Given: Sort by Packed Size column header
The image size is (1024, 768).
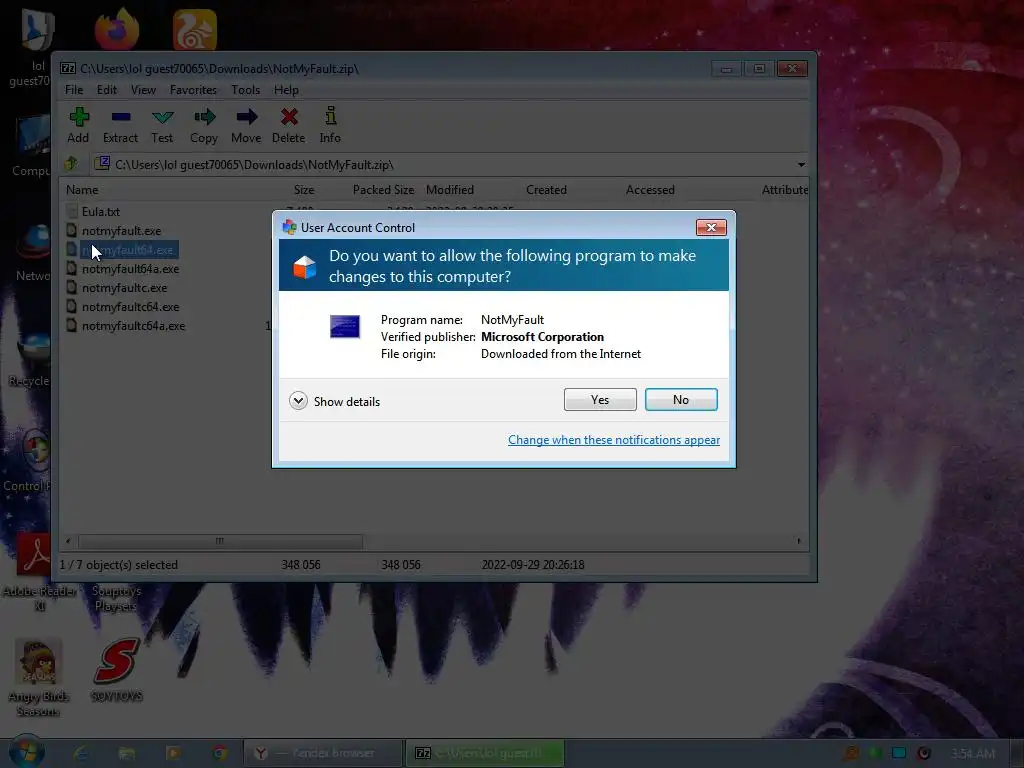Looking at the screenshot, I should pyautogui.click(x=383, y=189).
